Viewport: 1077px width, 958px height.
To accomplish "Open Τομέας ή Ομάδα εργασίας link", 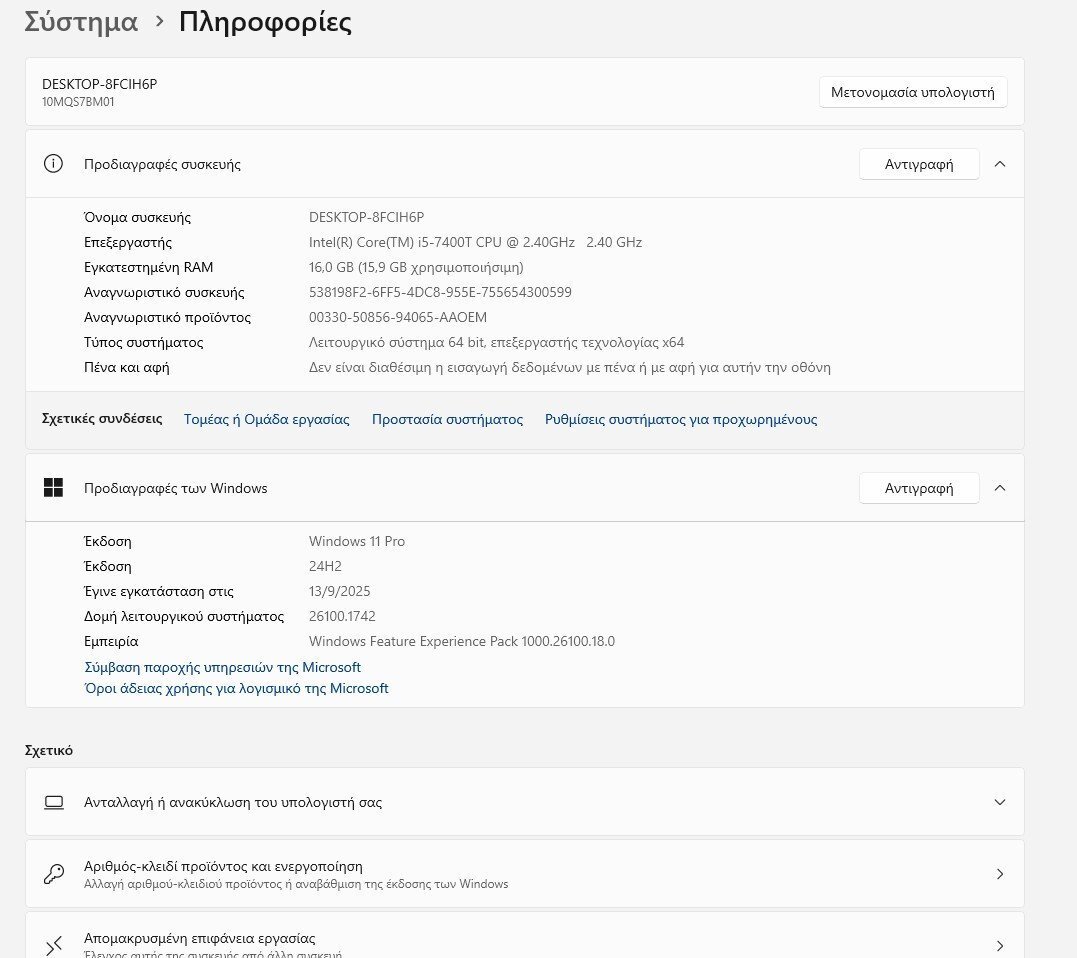I will pyautogui.click(x=267, y=419).
